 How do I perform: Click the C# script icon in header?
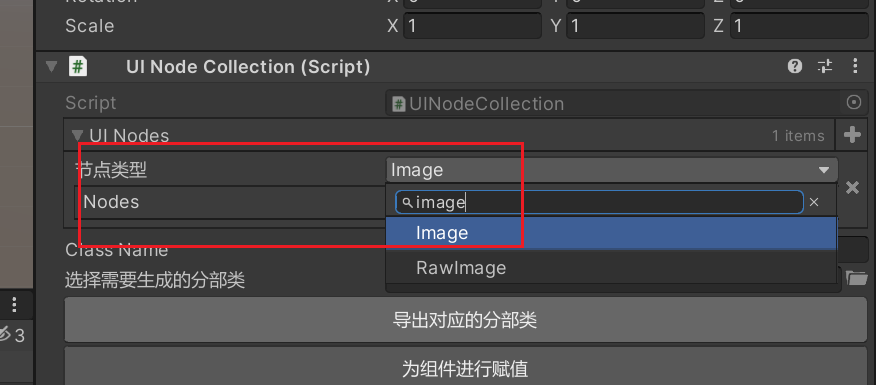click(x=77, y=66)
